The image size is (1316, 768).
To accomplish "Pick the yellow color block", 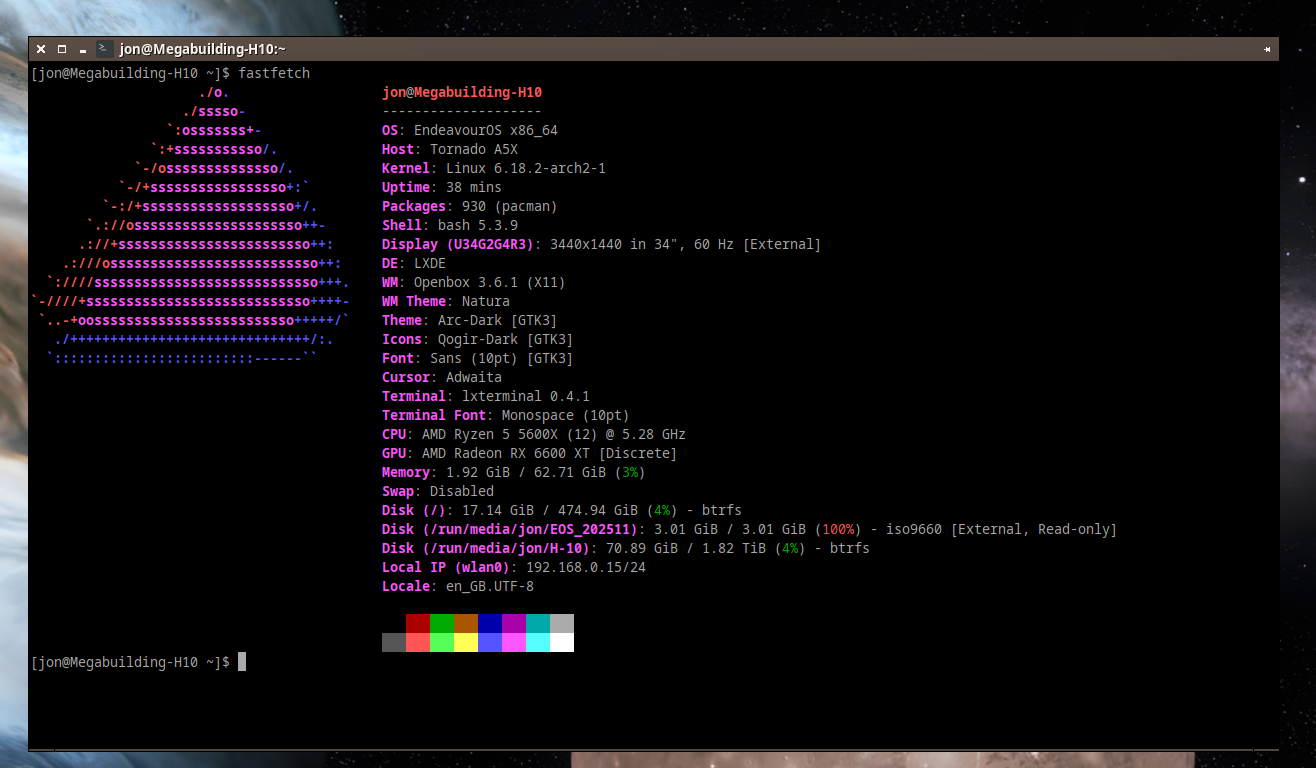I will (x=466, y=642).
